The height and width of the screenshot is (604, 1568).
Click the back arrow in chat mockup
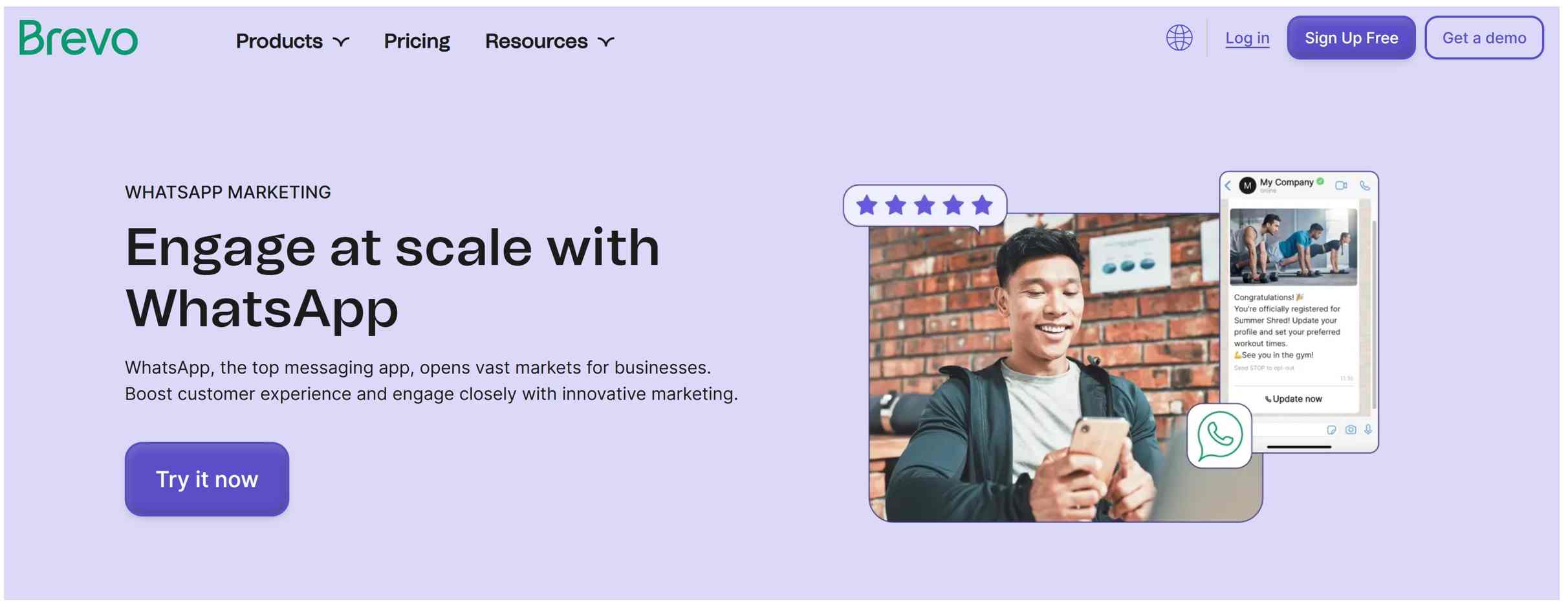[x=1228, y=186]
